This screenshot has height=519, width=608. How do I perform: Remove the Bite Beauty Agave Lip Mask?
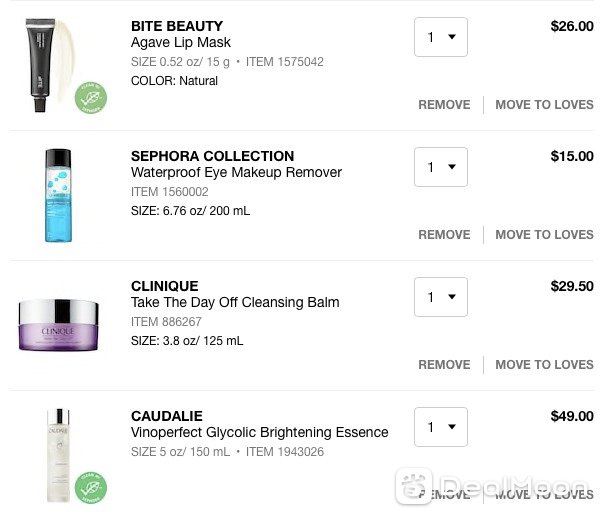click(x=444, y=105)
